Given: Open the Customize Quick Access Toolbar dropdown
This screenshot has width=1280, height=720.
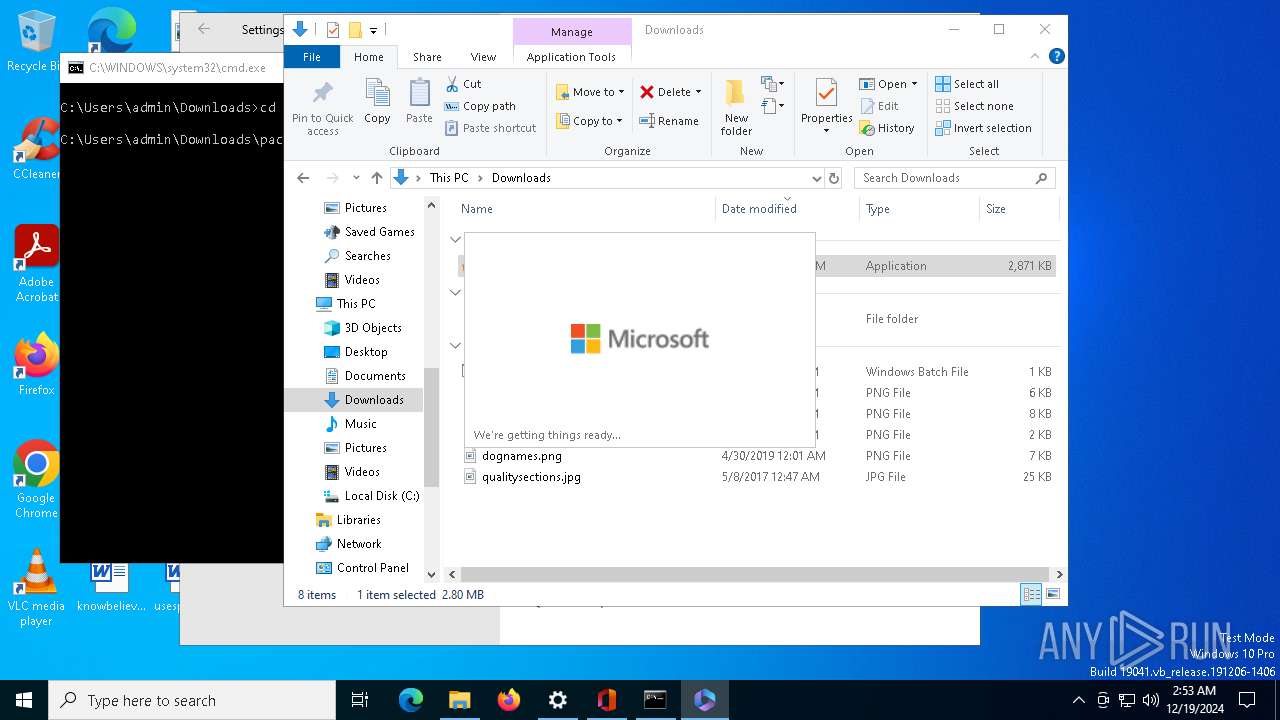Looking at the screenshot, I should 374,31.
